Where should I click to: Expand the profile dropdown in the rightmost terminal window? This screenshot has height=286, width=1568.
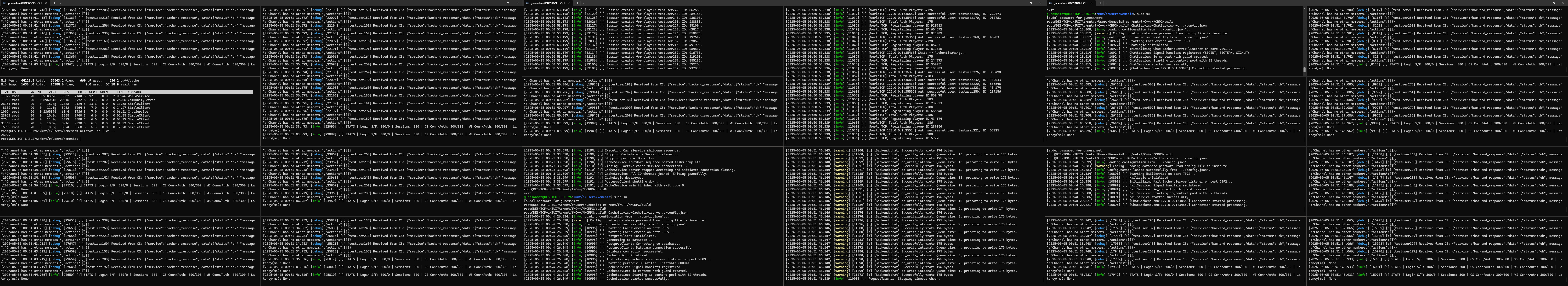click(1106, 3)
